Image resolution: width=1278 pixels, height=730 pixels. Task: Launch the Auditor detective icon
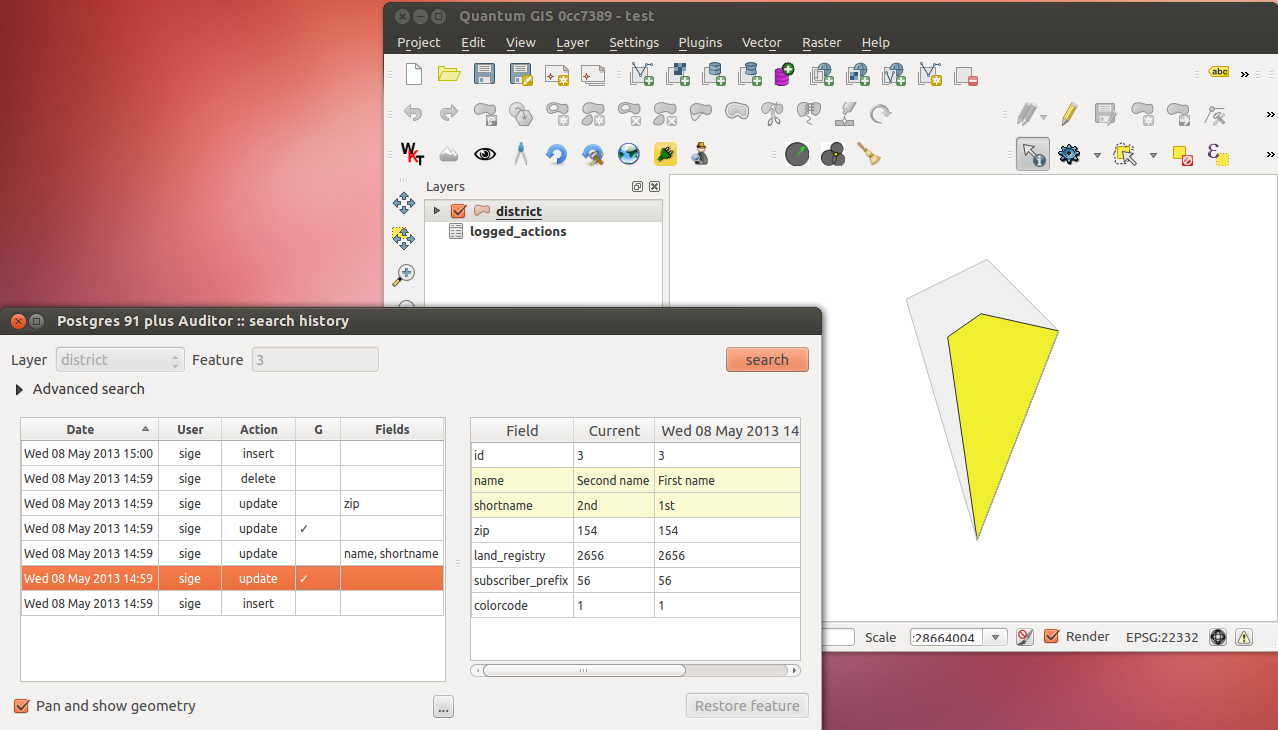pos(701,154)
